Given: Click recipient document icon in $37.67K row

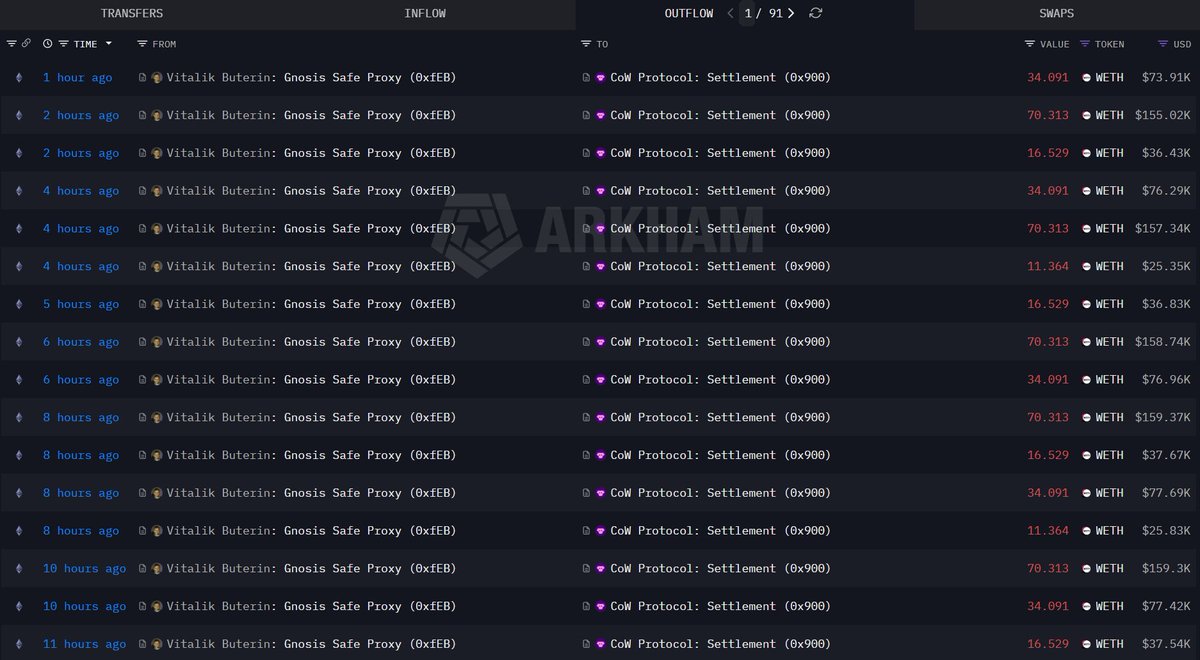Looking at the screenshot, I should click(586, 455).
